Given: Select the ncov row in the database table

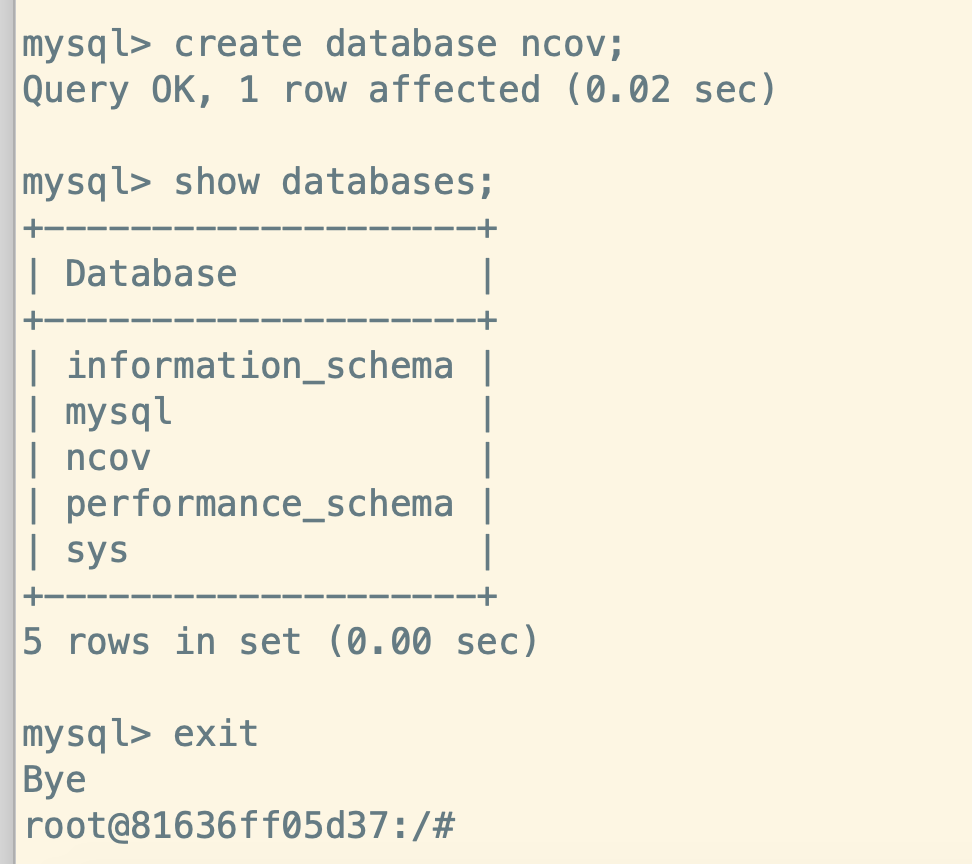Looking at the screenshot, I should [108, 458].
